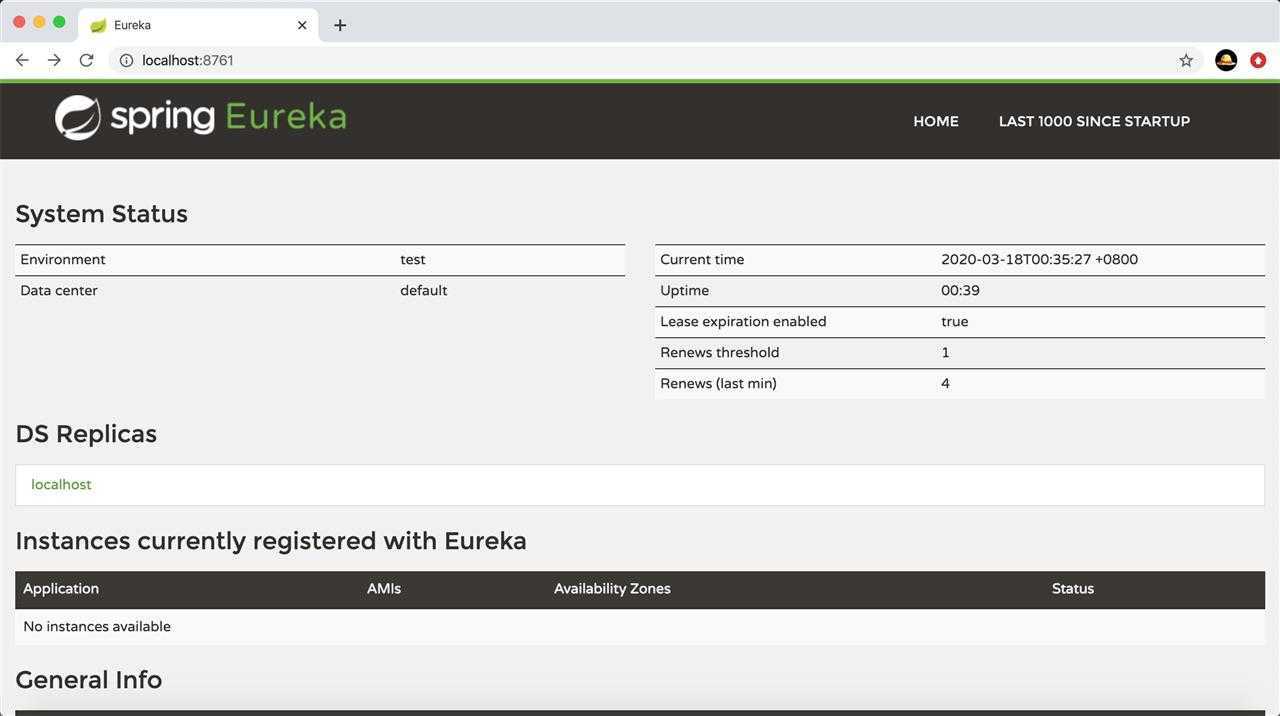The height and width of the screenshot is (716, 1280).
Task: Select the 'true' lease expiration value
Action: pos(954,321)
